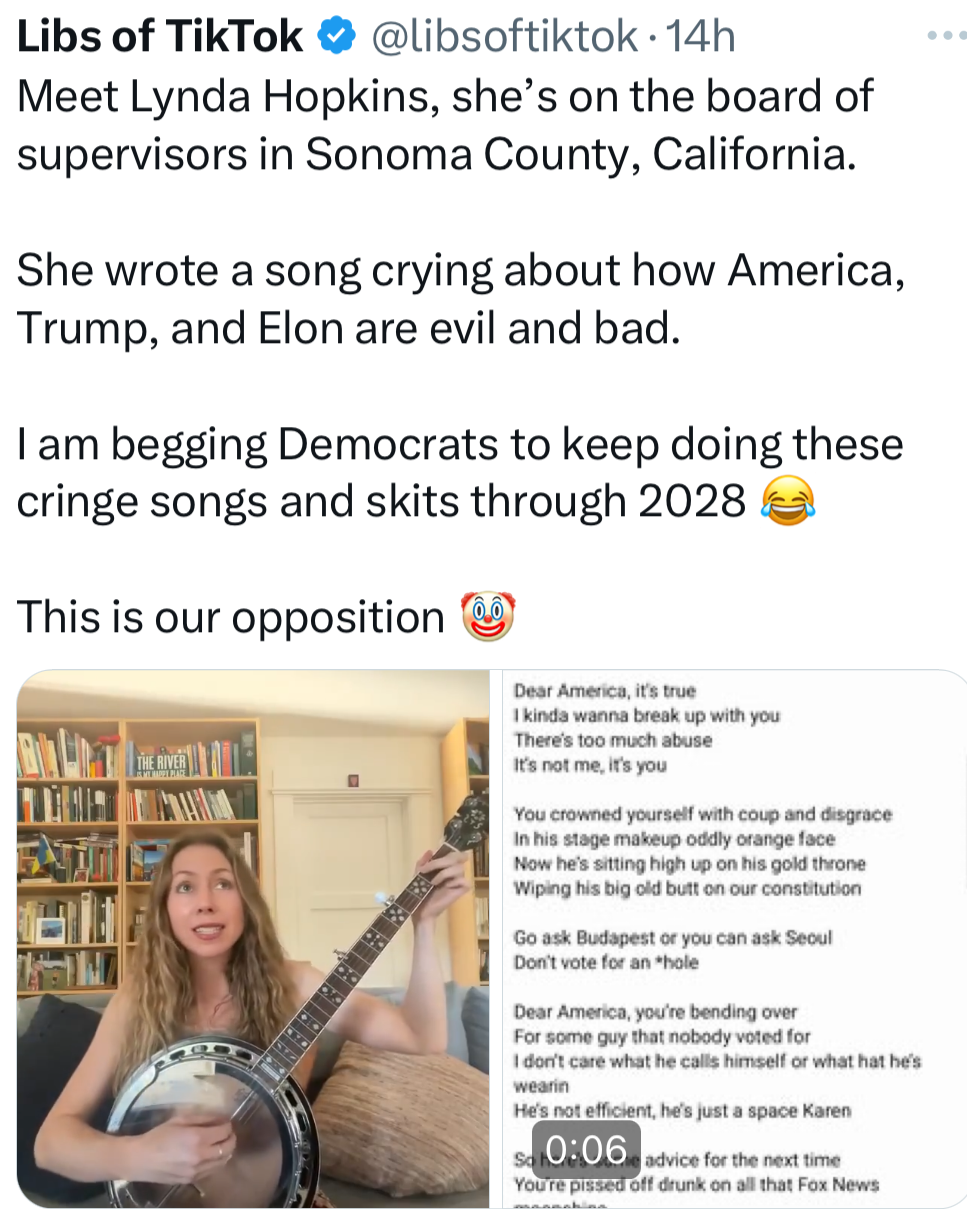The height and width of the screenshot is (1231, 967).
Task: Open the Libs of TikTok profile name
Action: pos(160,37)
